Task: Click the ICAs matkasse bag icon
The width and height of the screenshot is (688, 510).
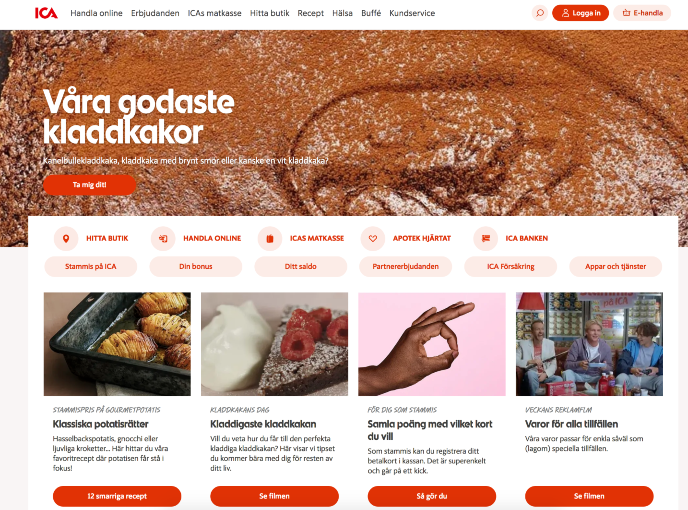Action: tap(270, 238)
